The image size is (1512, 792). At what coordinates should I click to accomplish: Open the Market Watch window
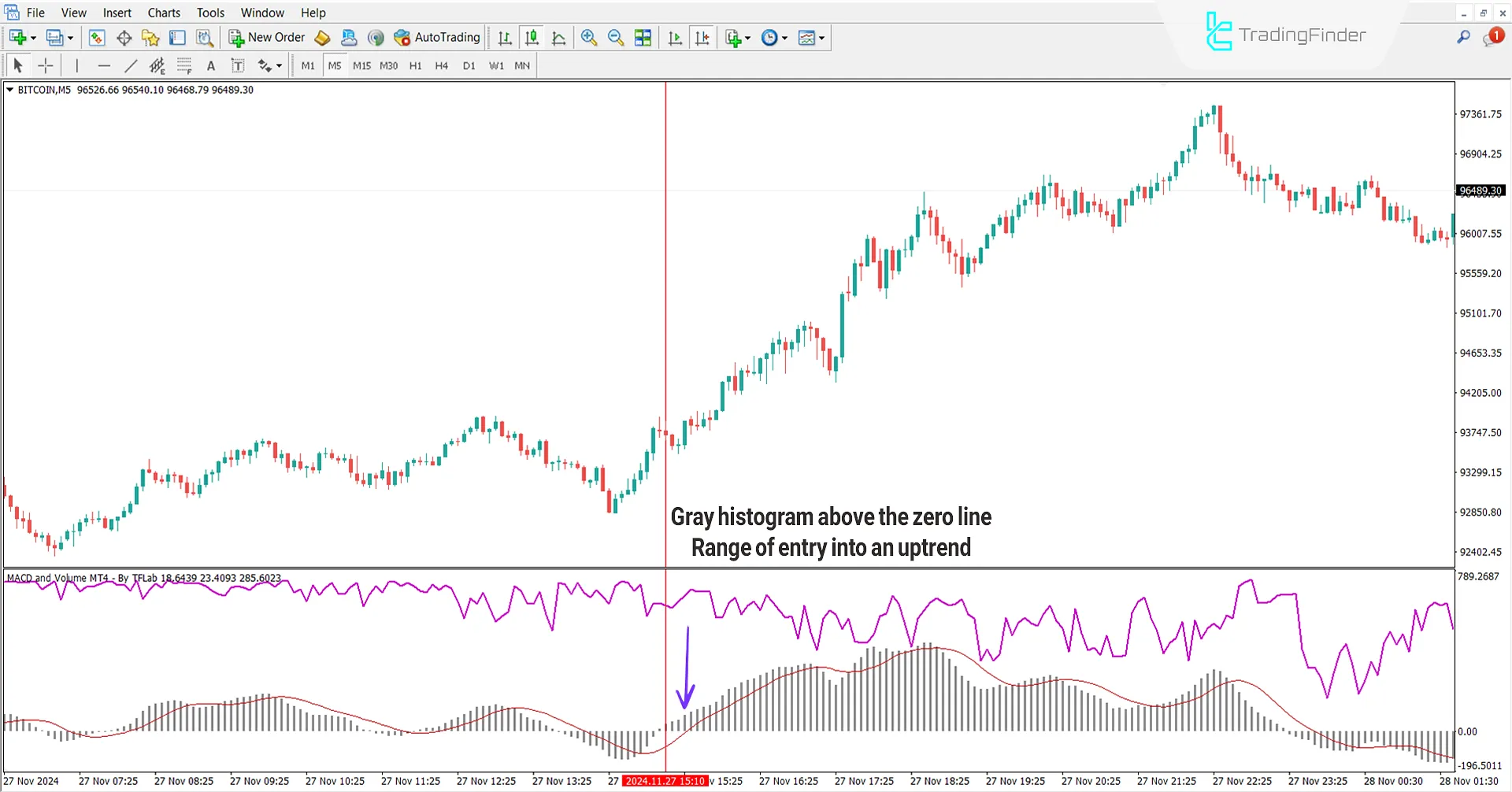click(97, 37)
